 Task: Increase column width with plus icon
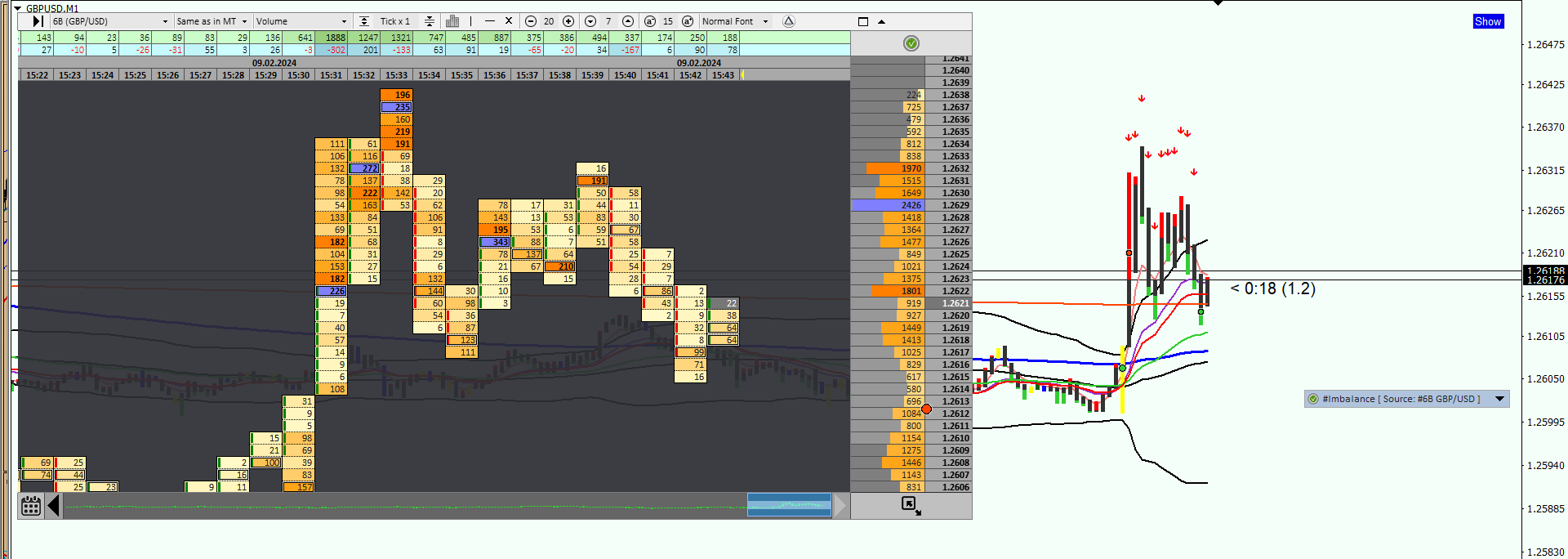(568, 21)
